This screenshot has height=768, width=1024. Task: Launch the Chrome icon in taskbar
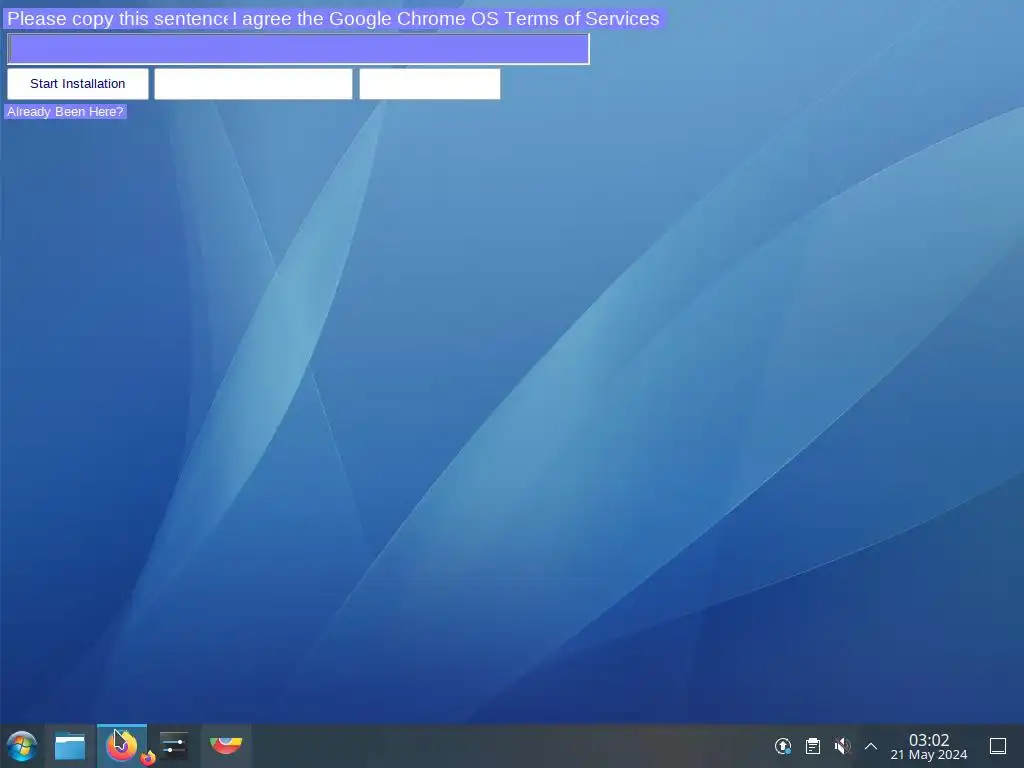point(226,745)
